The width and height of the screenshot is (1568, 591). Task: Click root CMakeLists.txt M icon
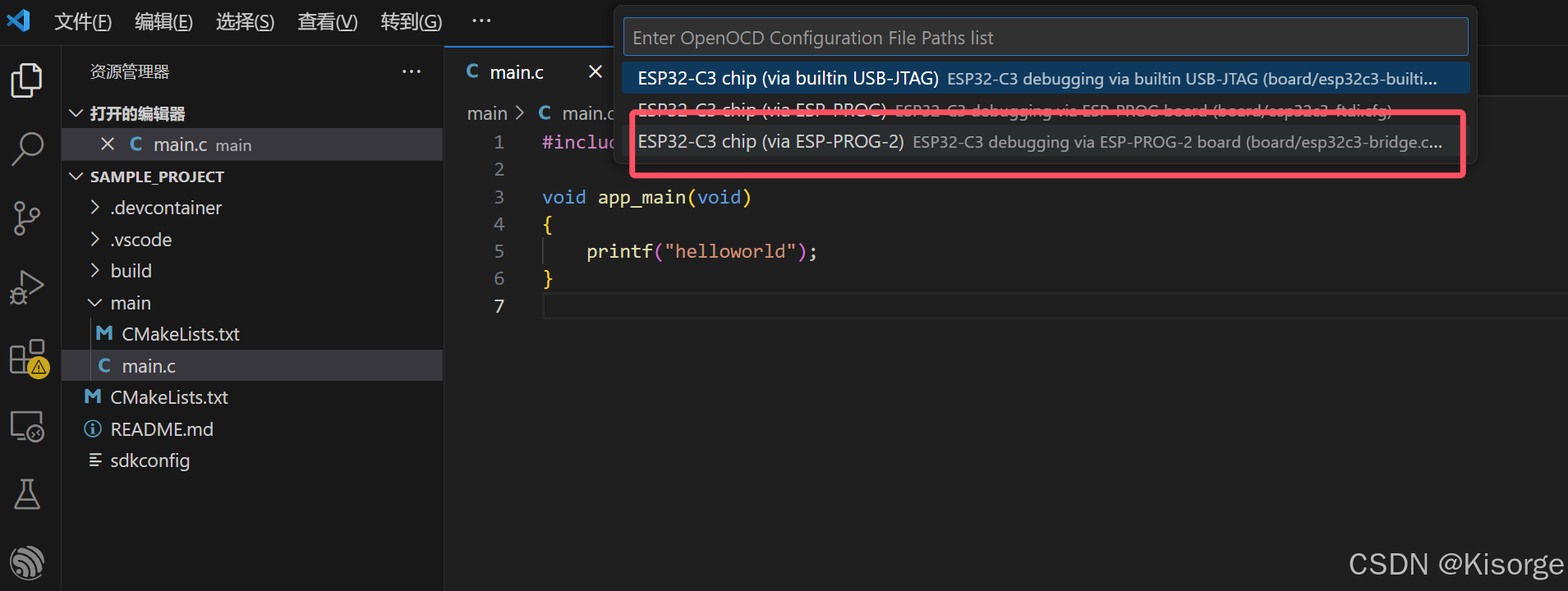tap(93, 397)
